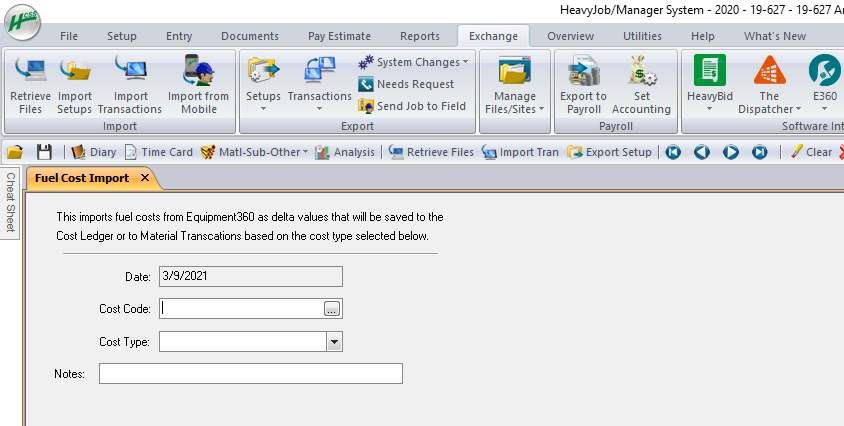Image resolution: width=844 pixels, height=426 pixels.
Task: Expand E360 dropdown arrow
Action: 825,109
